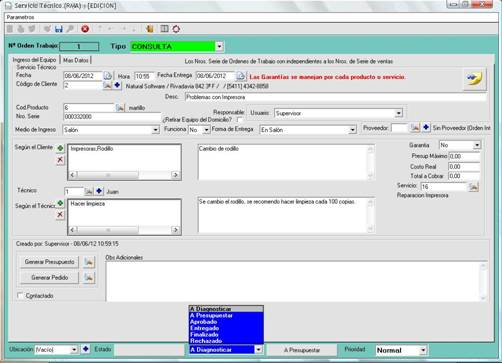Viewport: 502px width, 363px height.
Task: Click the Hora time field
Action: (144, 76)
